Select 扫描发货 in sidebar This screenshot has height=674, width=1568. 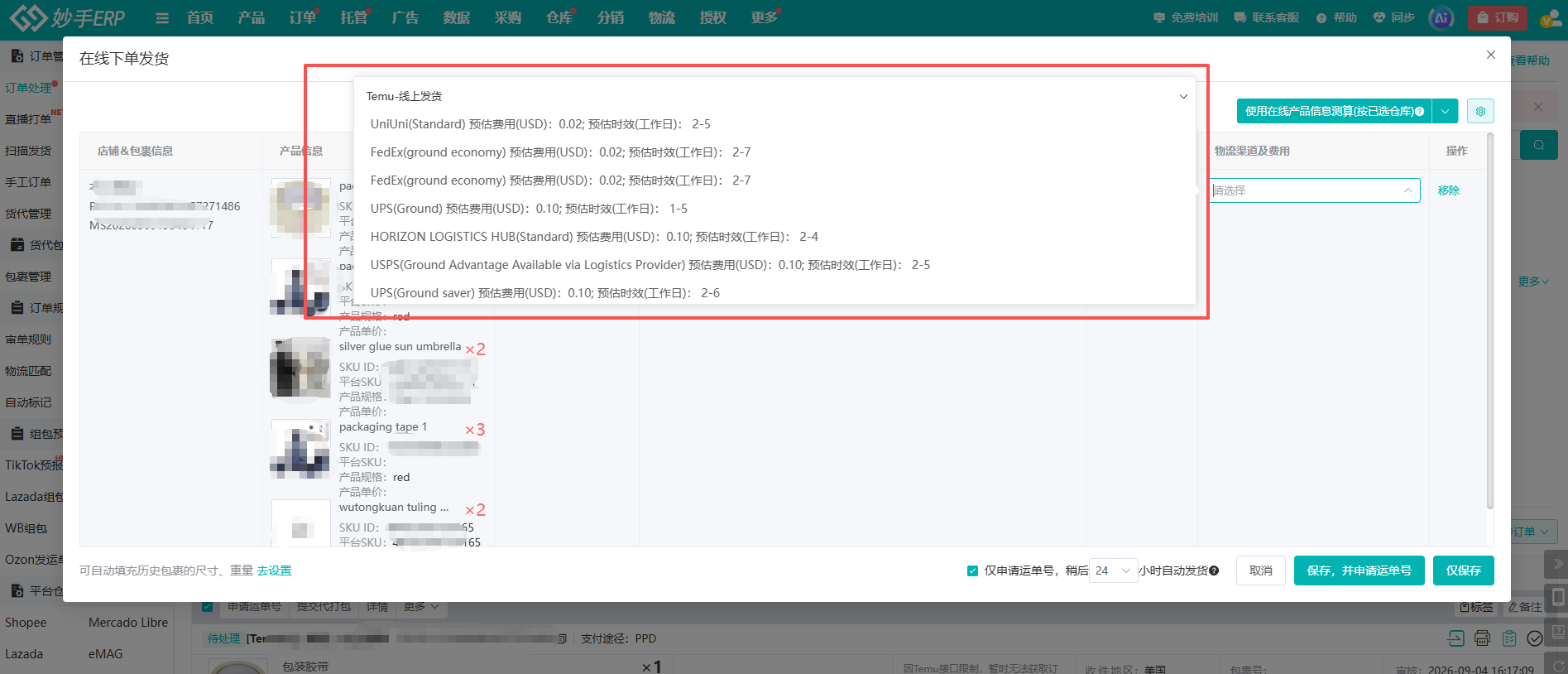click(28, 151)
